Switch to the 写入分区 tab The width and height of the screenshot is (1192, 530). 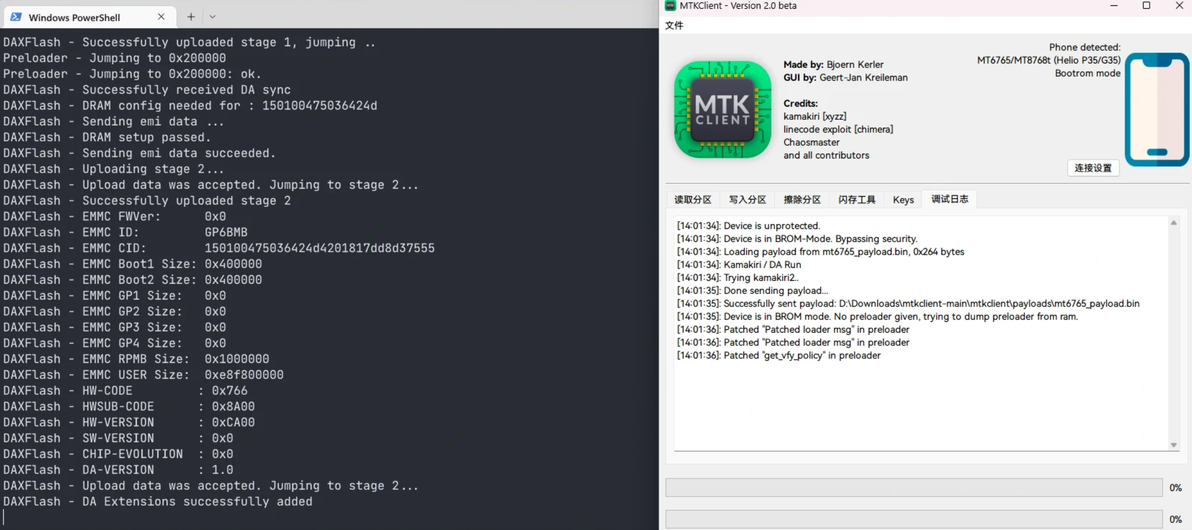[x=747, y=200]
